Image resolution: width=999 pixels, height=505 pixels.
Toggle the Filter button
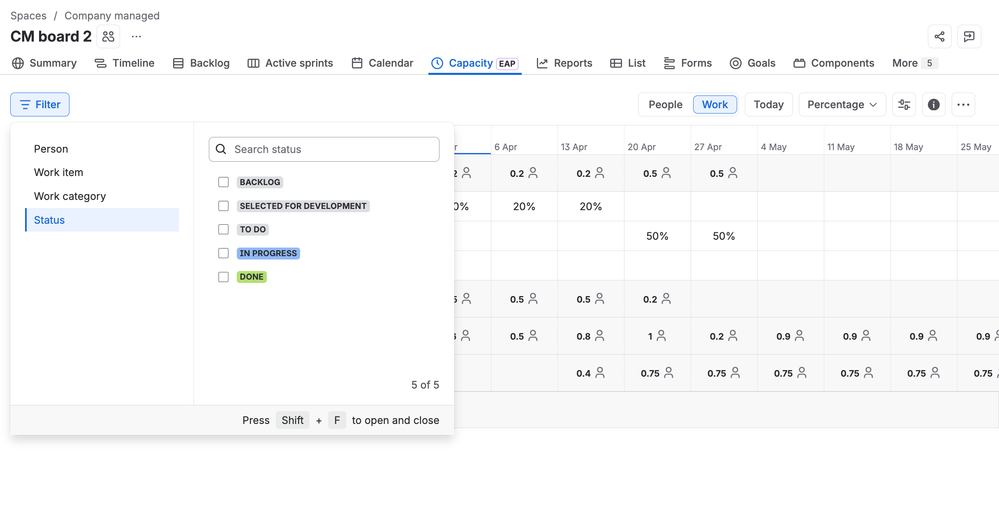pyautogui.click(x=40, y=104)
